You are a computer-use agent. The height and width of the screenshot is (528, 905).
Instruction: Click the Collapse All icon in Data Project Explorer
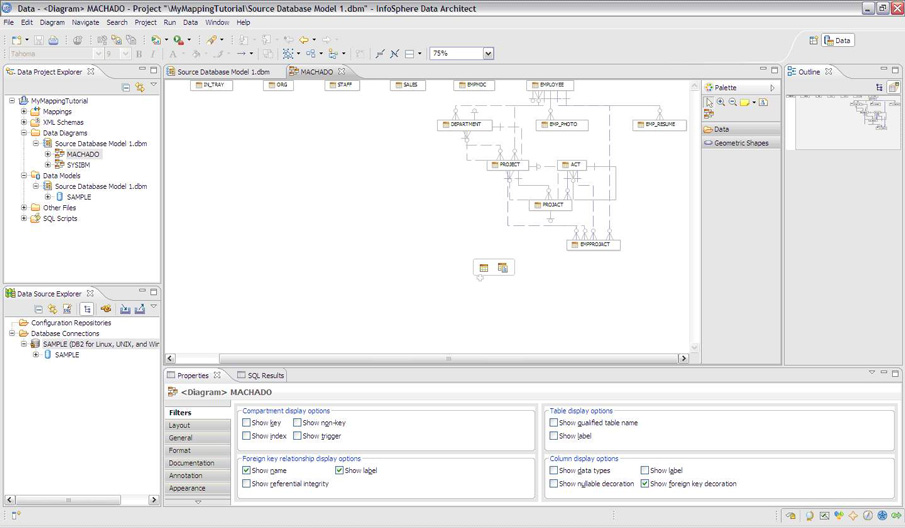(126, 87)
